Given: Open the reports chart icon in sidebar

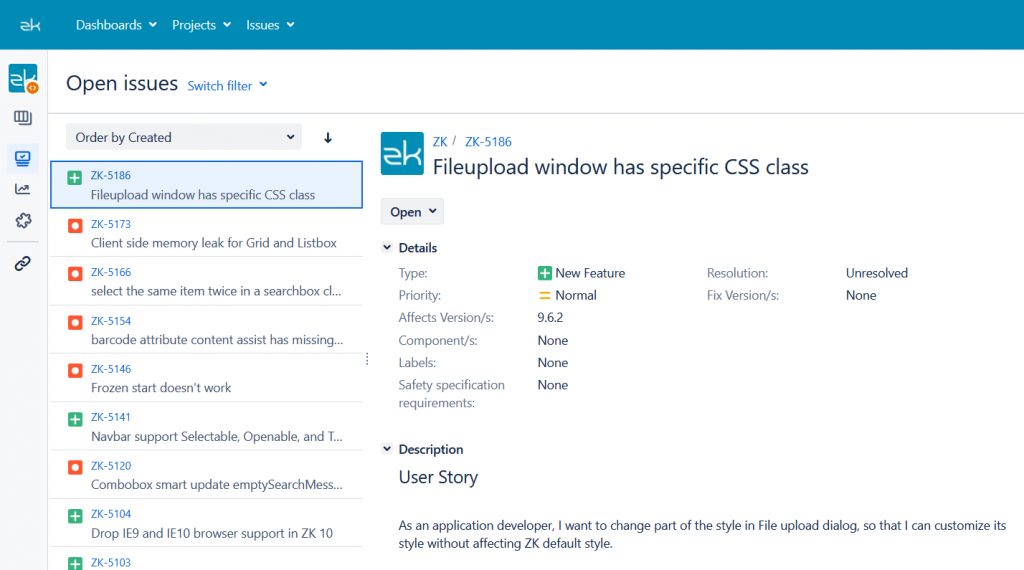Looking at the screenshot, I should [x=23, y=189].
